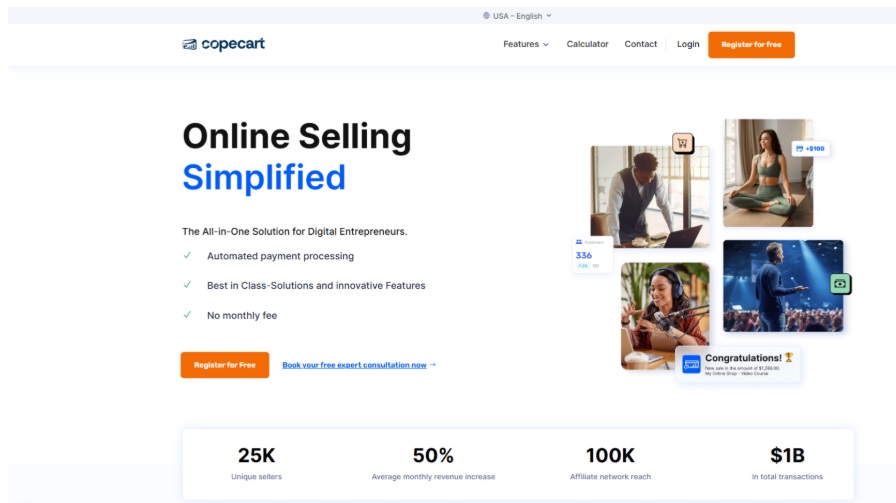896x503 pixels.
Task: Click the Register for Free hero button
Action: (x=225, y=365)
